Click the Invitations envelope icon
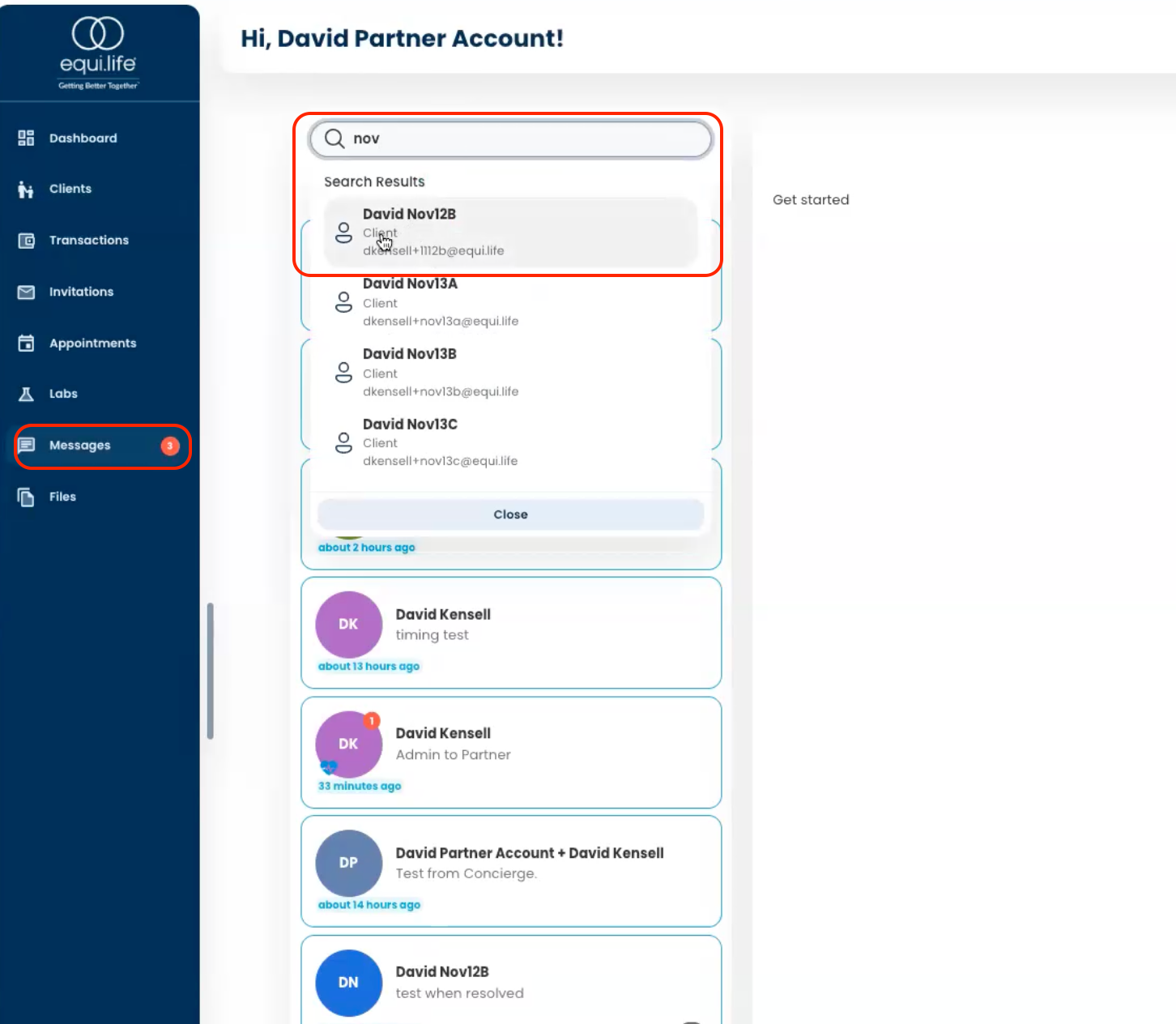The width and height of the screenshot is (1176, 1024). coord(26,292)
